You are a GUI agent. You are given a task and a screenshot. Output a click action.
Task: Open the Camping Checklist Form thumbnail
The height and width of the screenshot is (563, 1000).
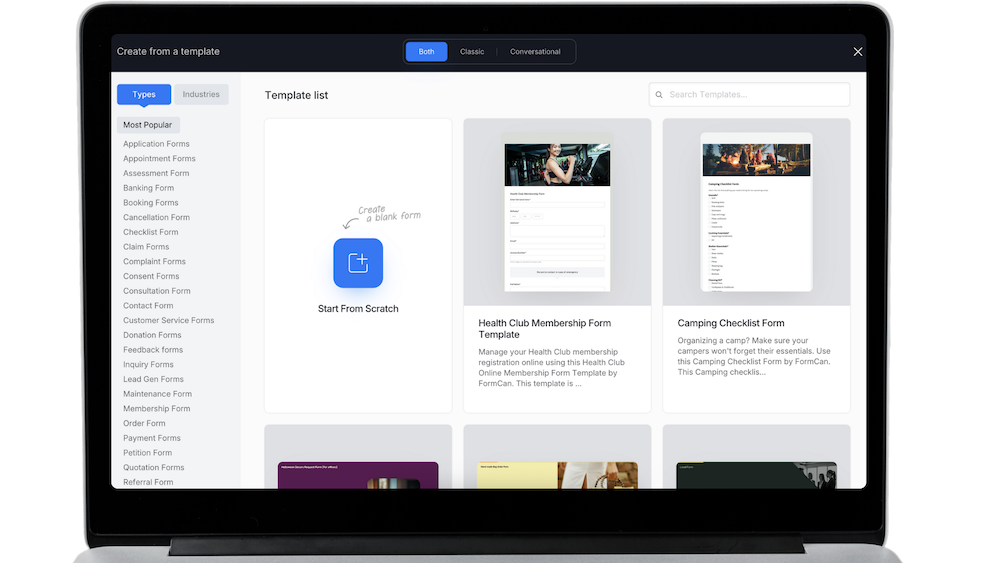tap(756, 212)
